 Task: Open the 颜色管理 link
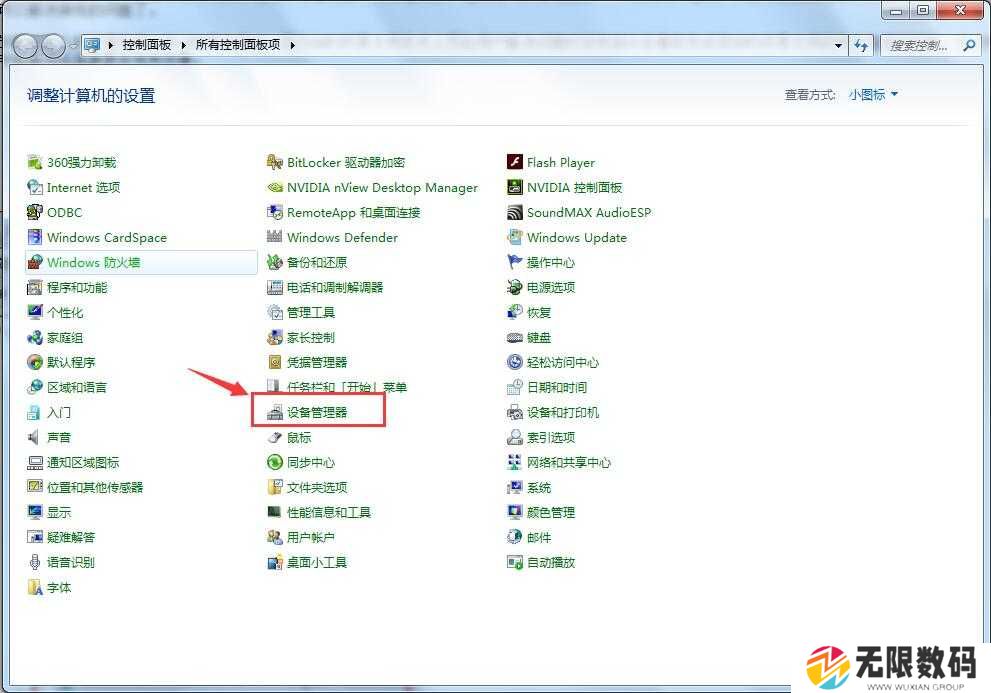coord(550,512)
